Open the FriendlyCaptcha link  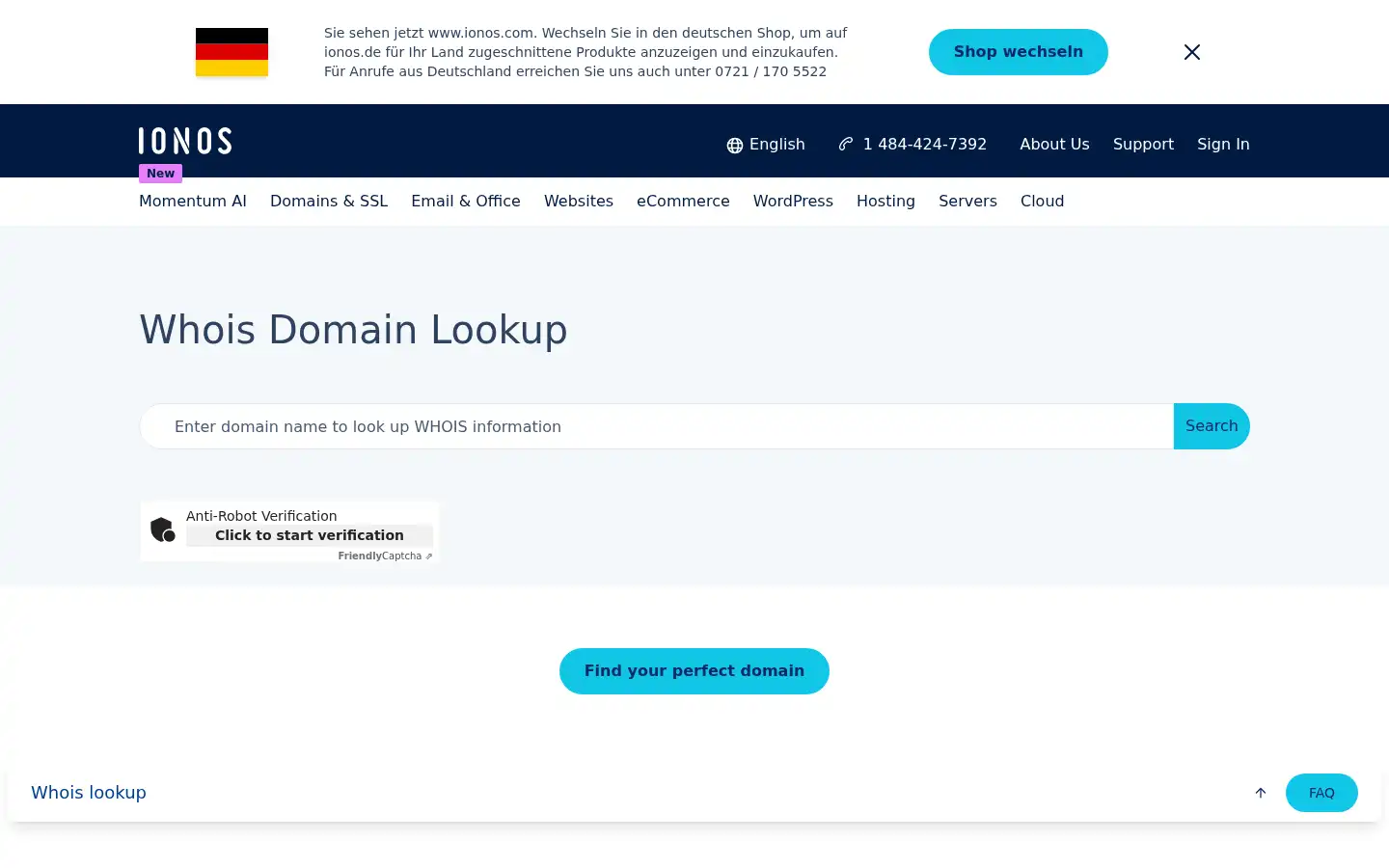point(385,556)
